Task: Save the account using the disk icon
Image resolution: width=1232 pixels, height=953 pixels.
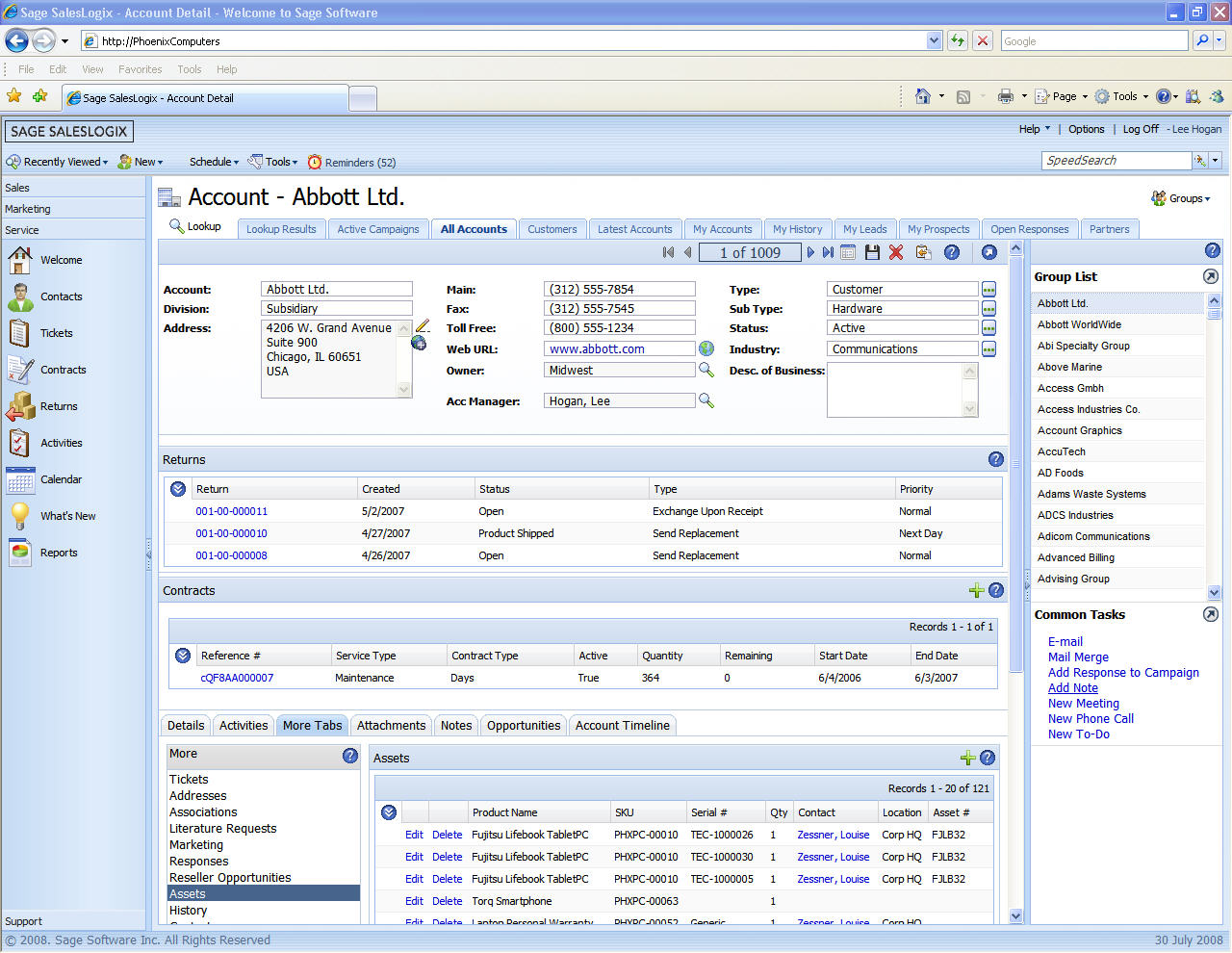Action: pos(872,252)
